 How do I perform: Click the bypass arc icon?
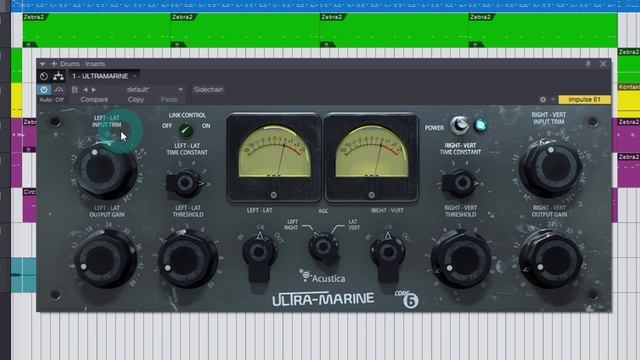(59, 89)
